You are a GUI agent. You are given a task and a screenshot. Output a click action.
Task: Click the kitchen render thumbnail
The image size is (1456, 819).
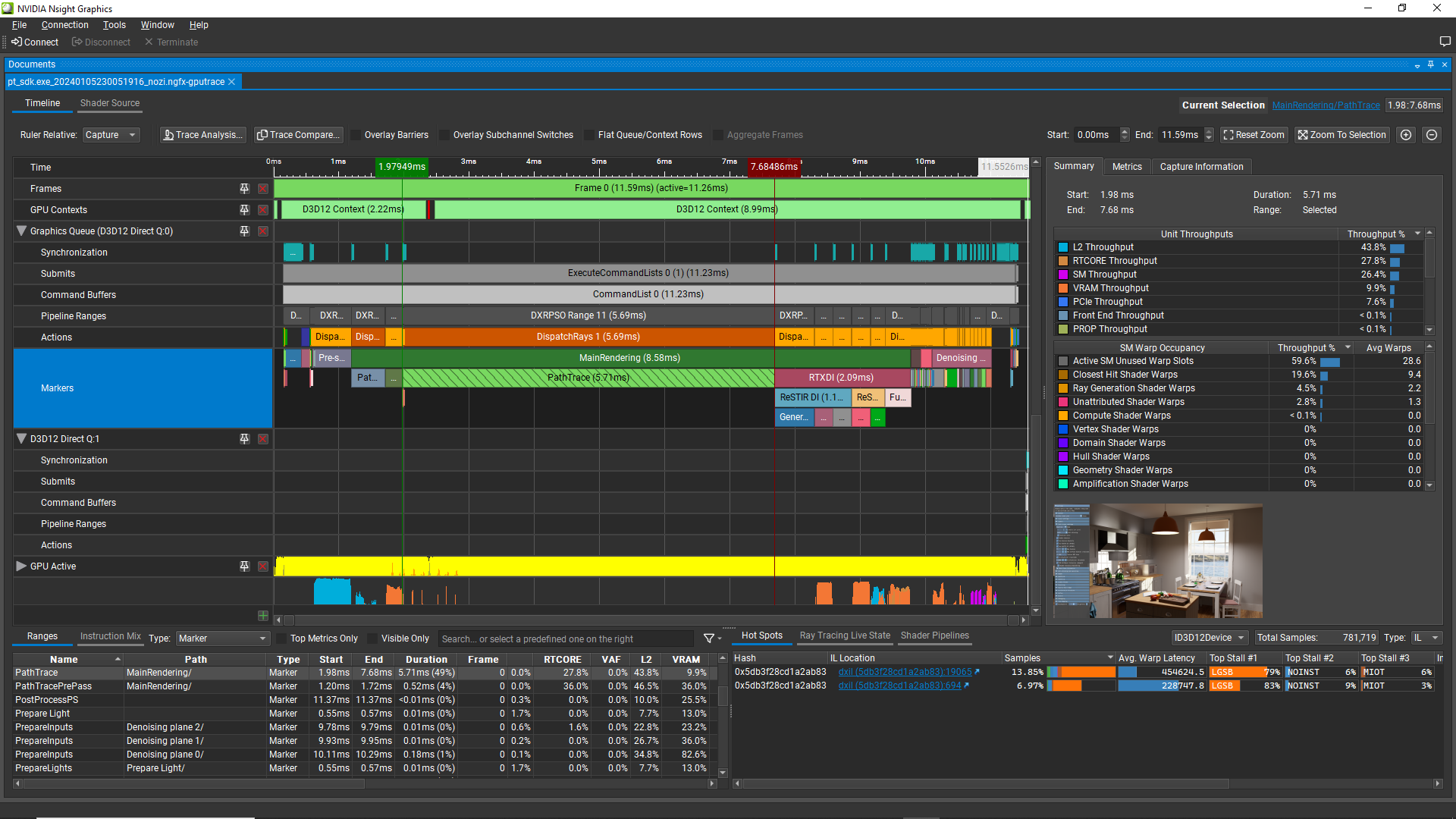coord(1158,561)
